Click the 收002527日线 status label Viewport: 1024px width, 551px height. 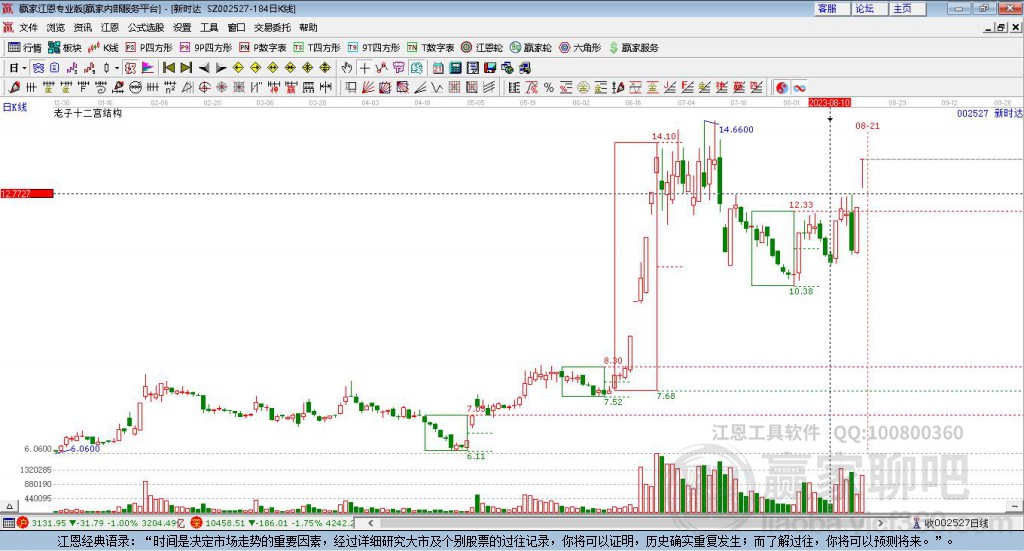[951, 523]
